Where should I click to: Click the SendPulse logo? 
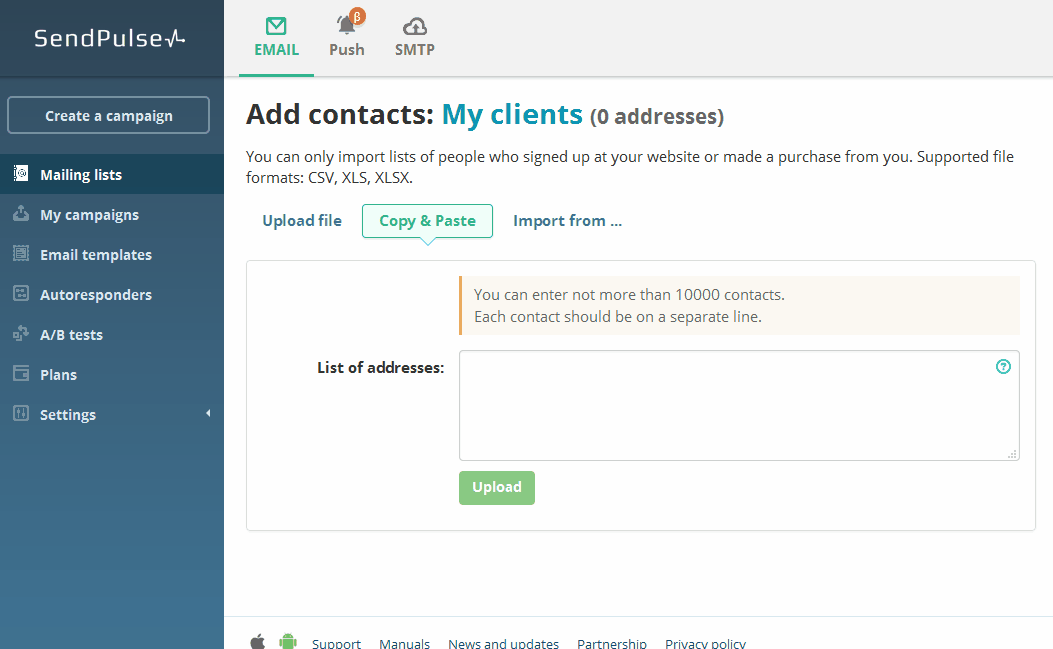[x=110, y=38]
